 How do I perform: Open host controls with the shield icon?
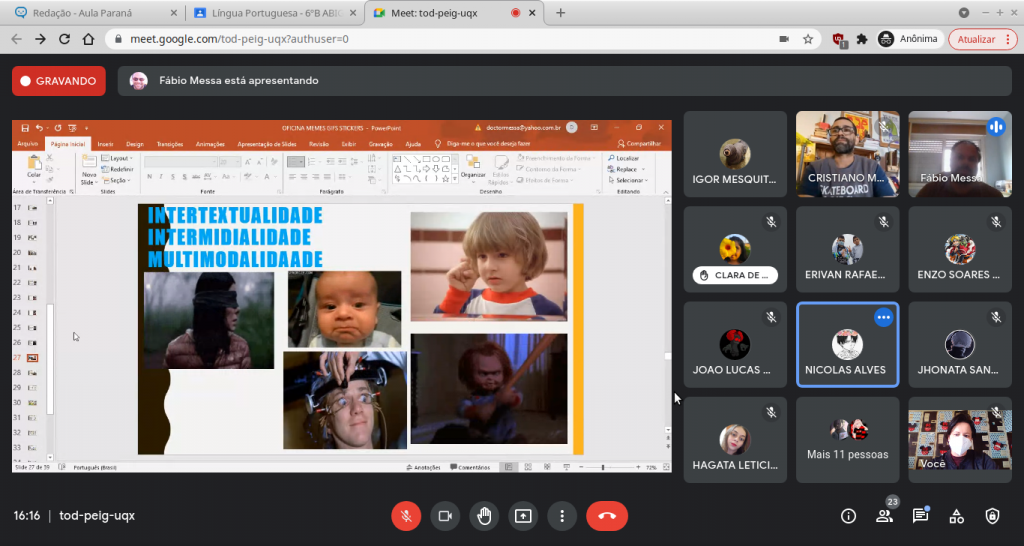(x=992, y=516)
